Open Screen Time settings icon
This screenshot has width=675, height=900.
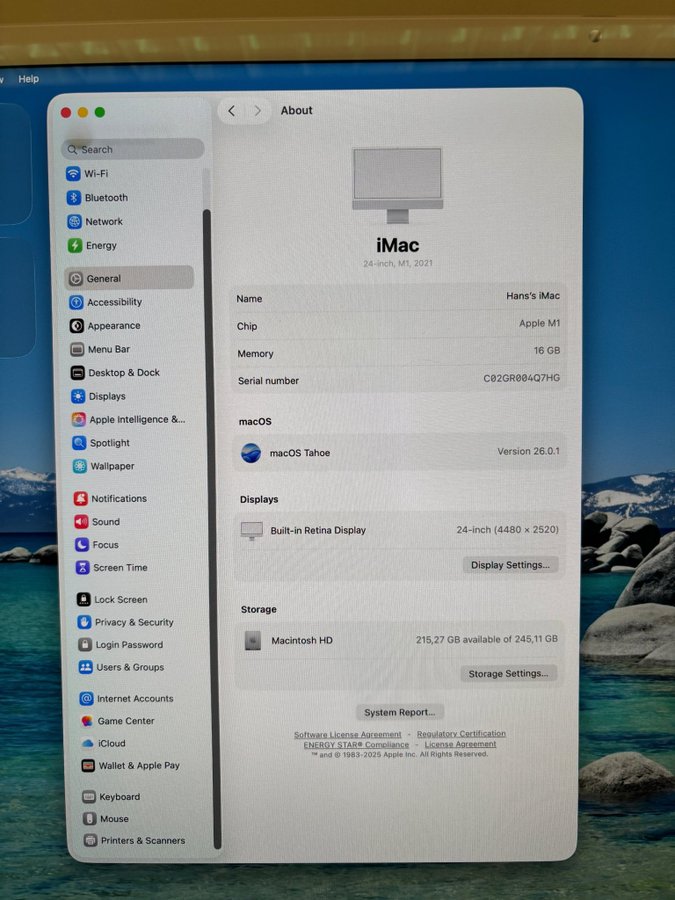tap(82, 568)
